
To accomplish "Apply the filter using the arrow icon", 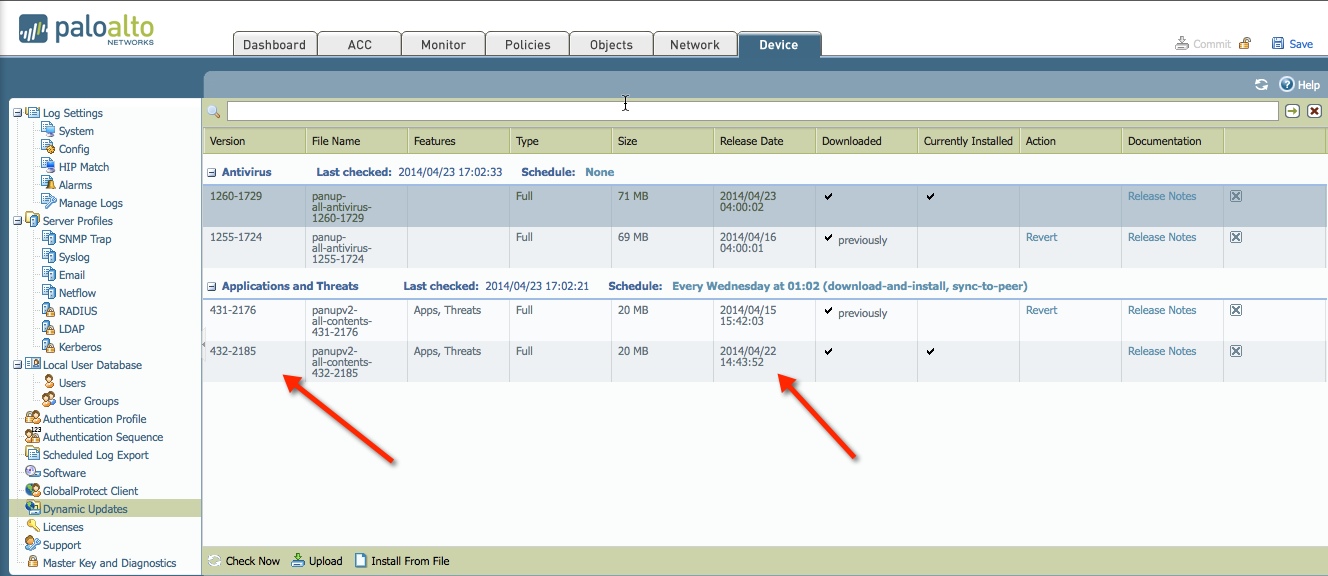I will [x=1292, y=111].
